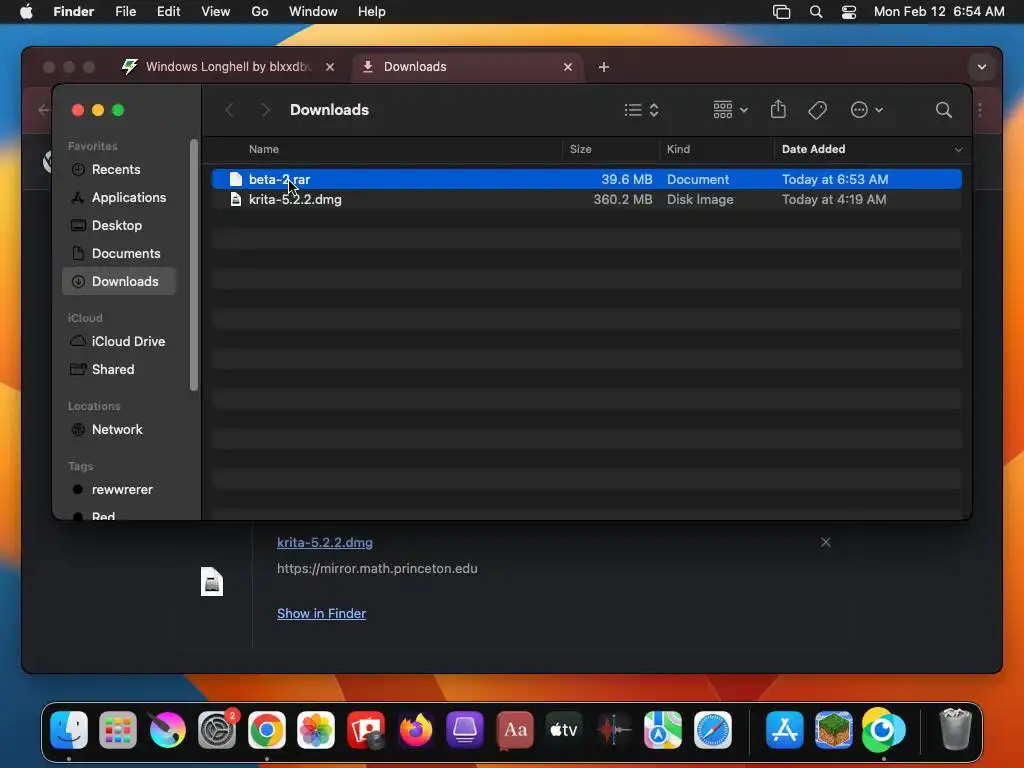Open Control Center in the menu bar
Image resolution: width=1024 pixels, height=768 pixels.
tap(848, 12)
